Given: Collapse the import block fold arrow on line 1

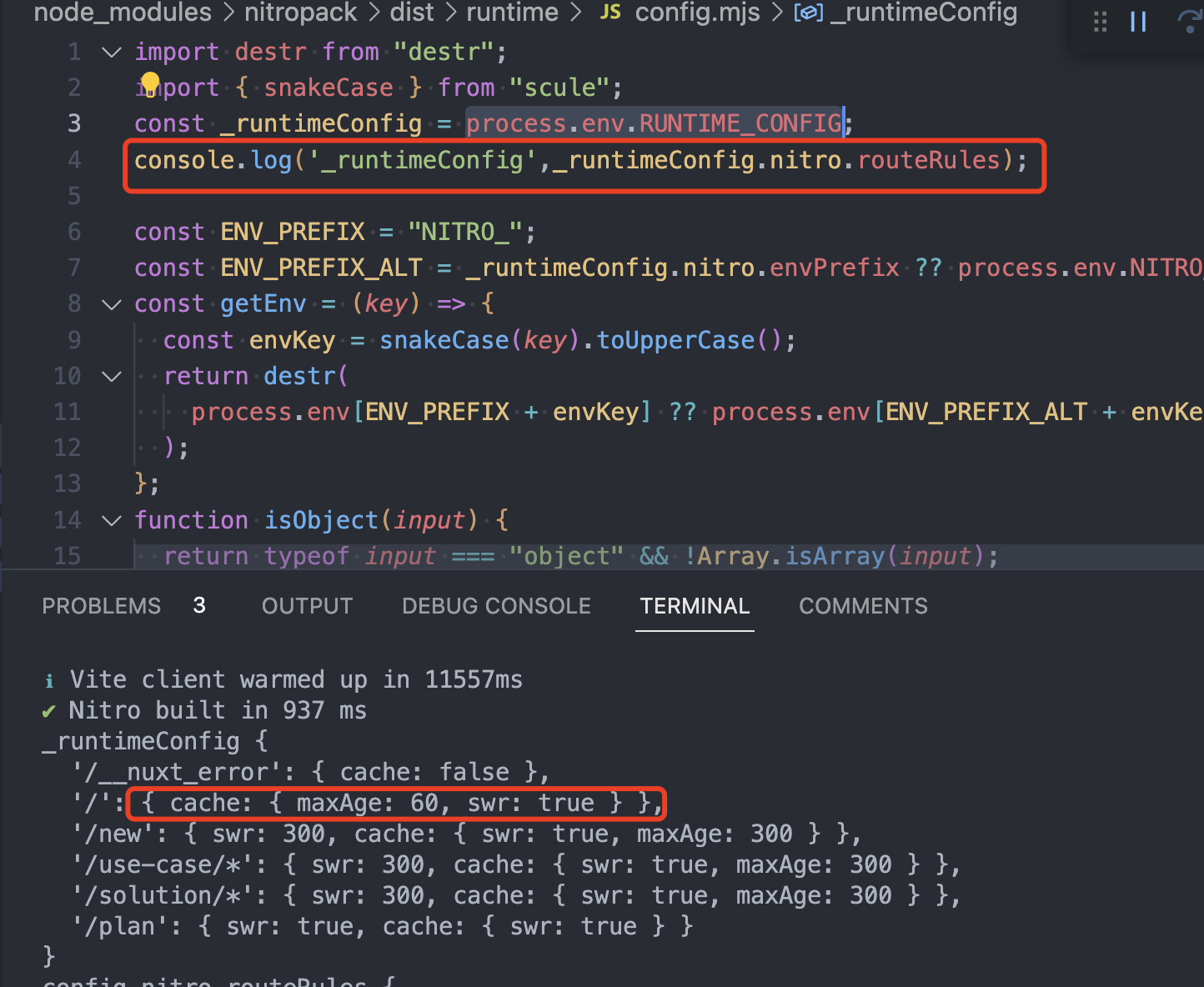Looking at the screenshot, I should pos(111,52).
